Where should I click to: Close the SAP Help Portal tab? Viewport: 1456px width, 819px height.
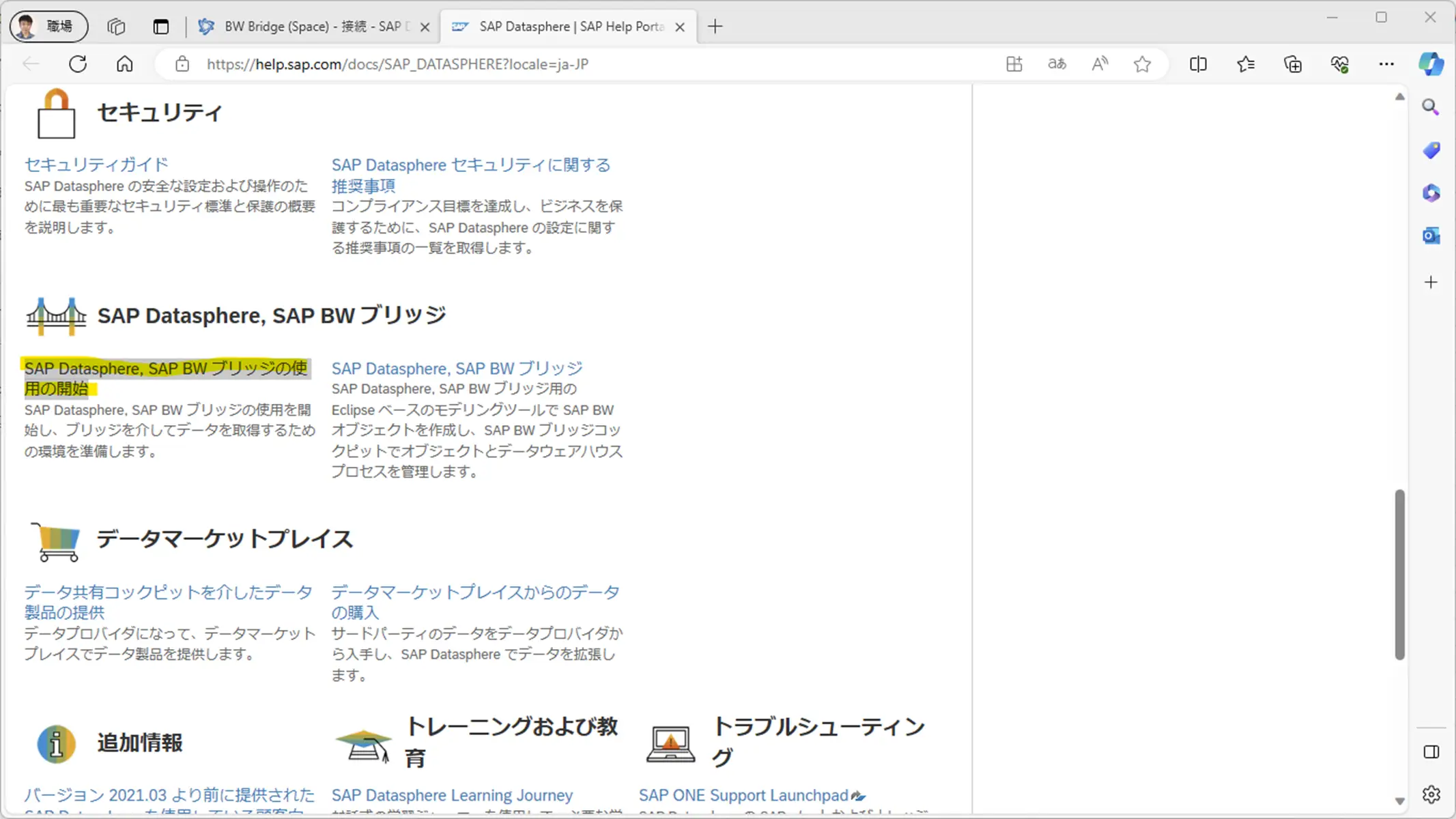click(x=680, y=27)
